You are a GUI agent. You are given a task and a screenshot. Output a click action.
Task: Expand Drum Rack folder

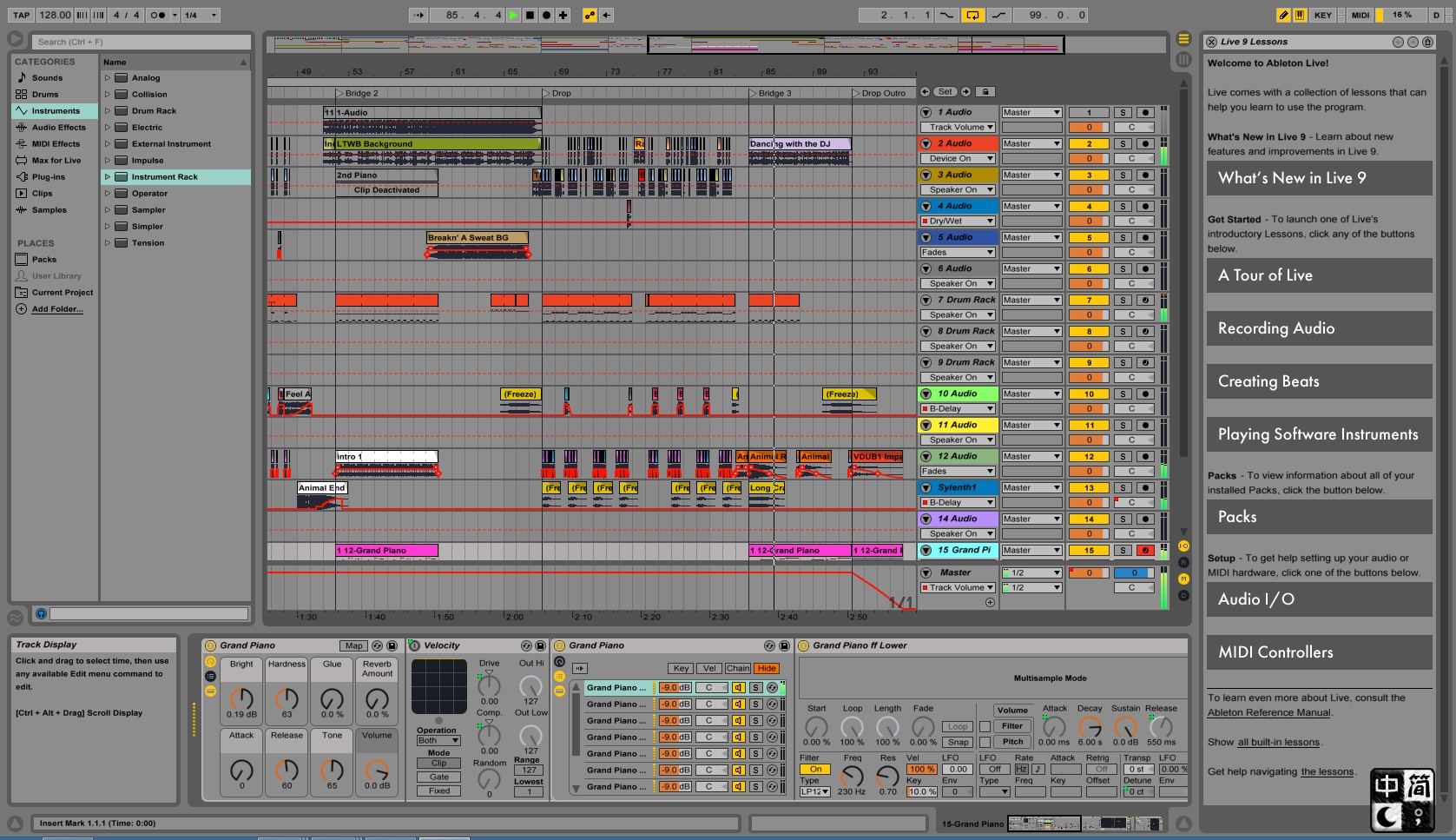[108, 111]
